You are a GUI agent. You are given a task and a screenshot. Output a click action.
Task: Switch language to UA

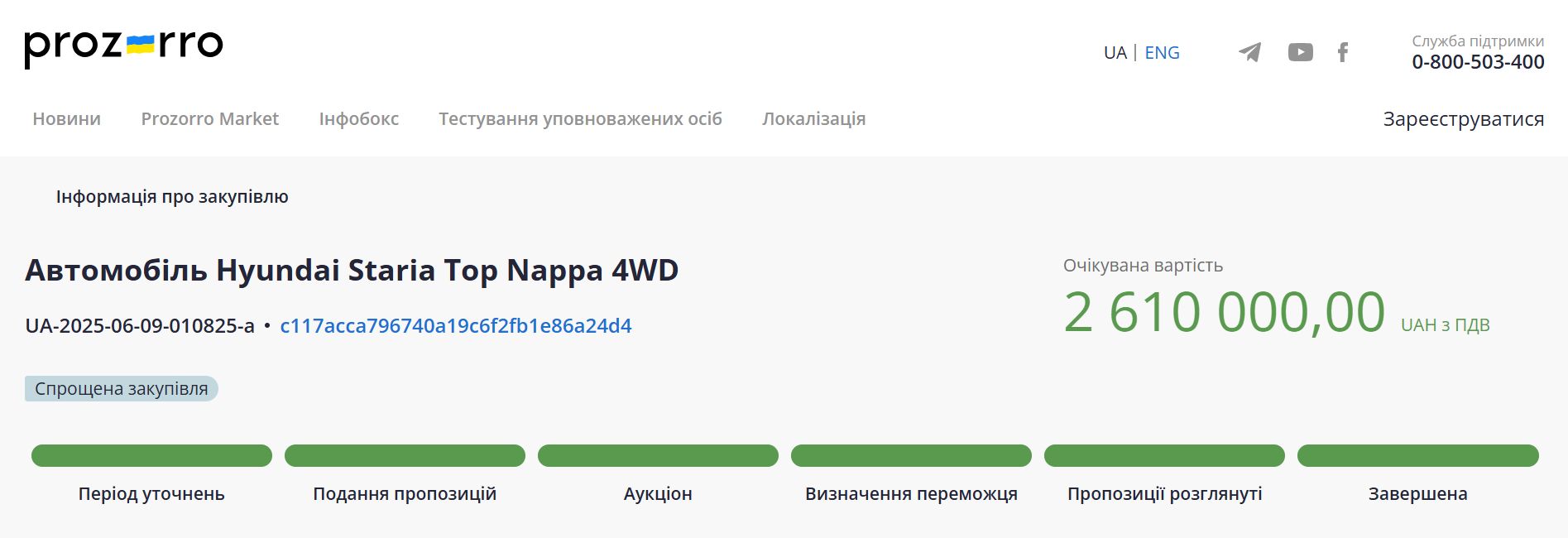tap(1115, 53)
